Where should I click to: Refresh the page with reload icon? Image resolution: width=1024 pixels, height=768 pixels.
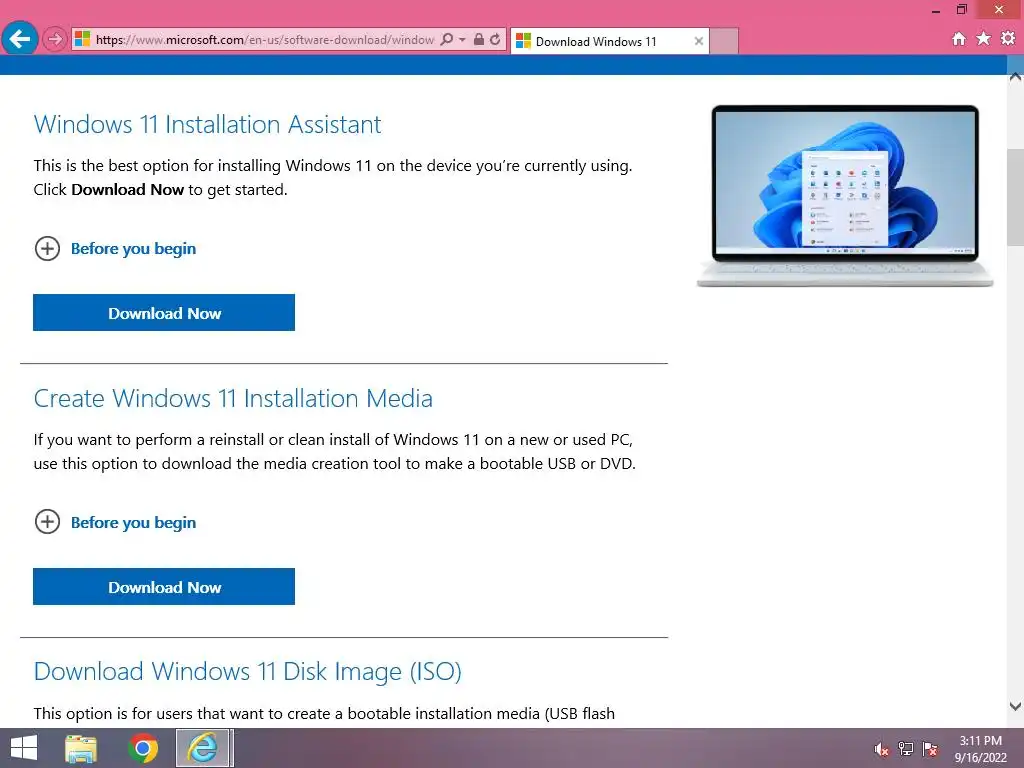pyautogui.click(x=496, y=39)
